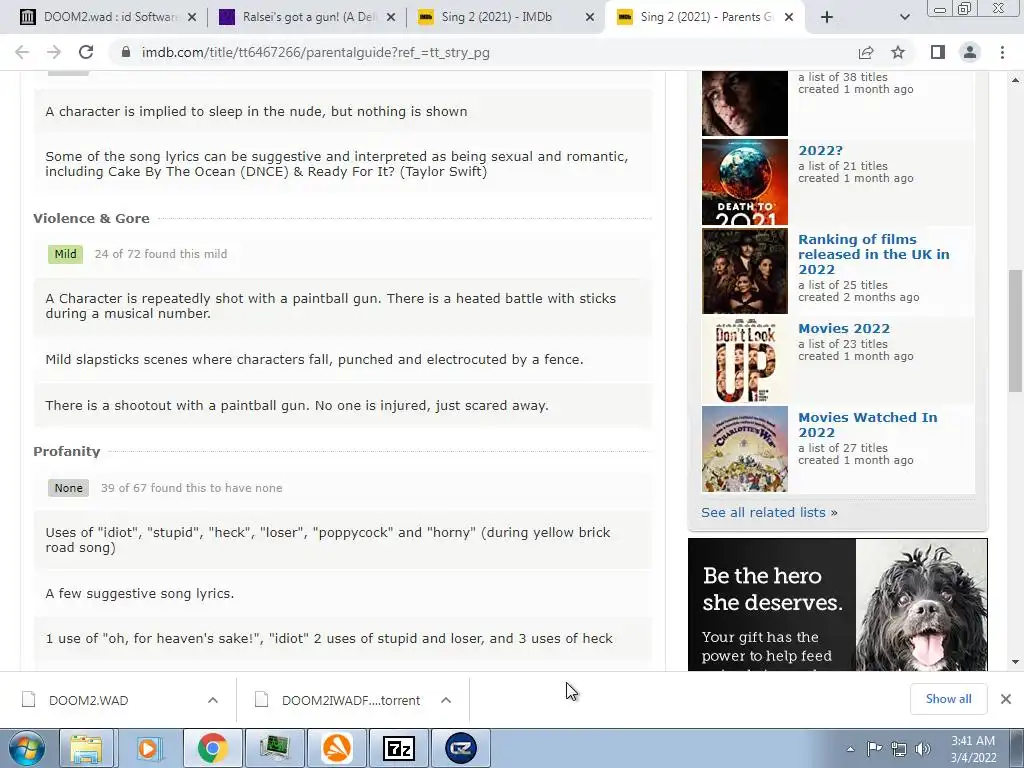Image resolution: width=1024 pixels, height=768 pixels.
Task: Open the 2022? list link
Action: tap(820, 150)
